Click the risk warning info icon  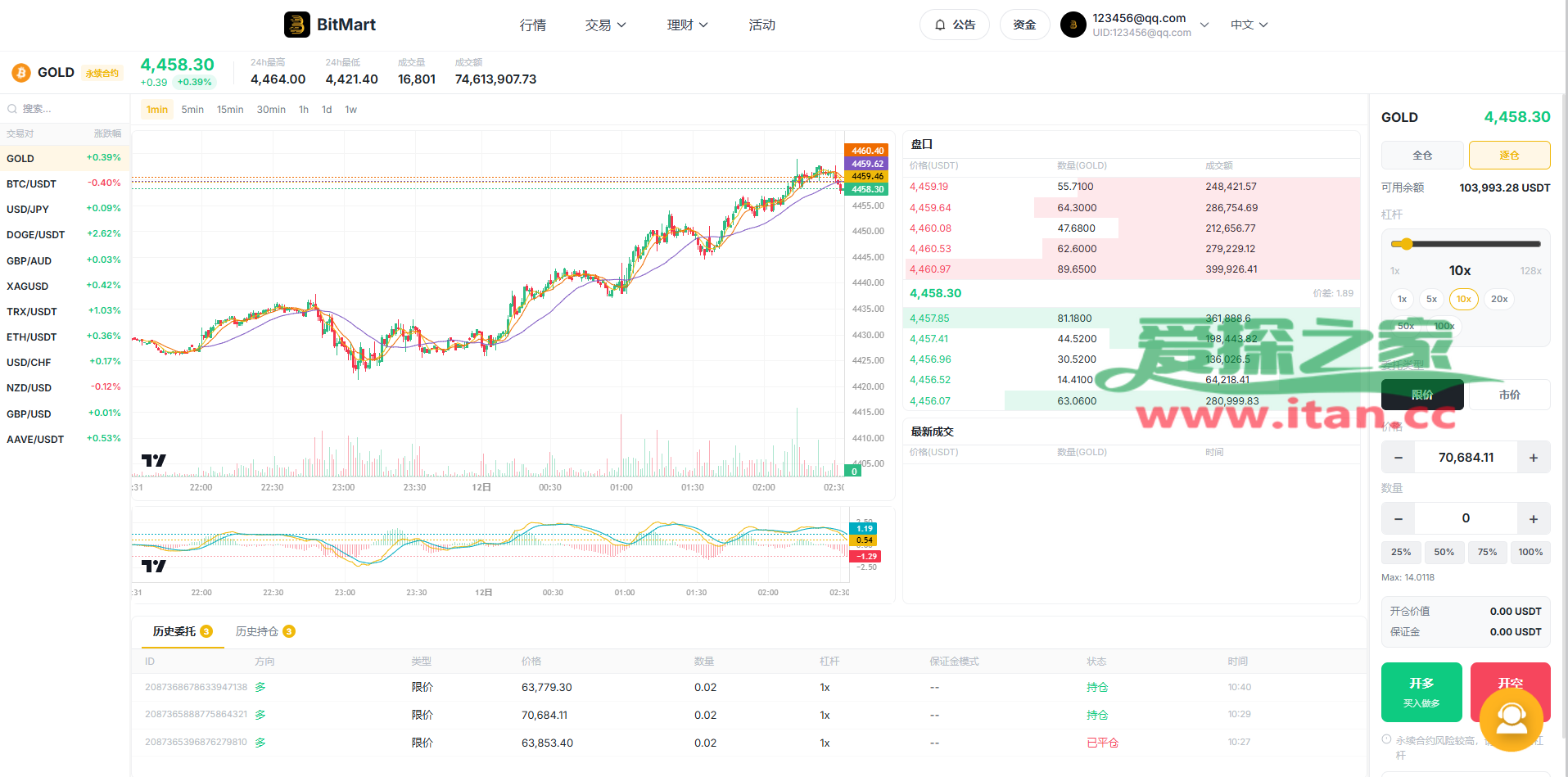(1386, 739)
